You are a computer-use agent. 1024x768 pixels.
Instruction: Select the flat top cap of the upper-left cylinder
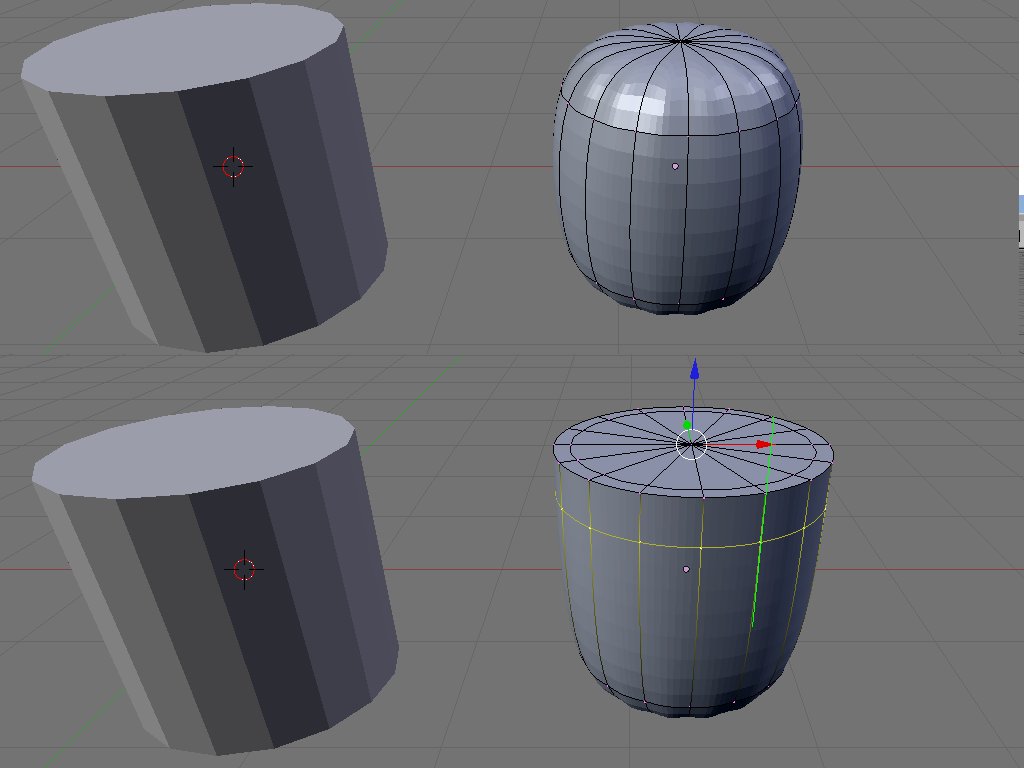click(x=183, y=48)
